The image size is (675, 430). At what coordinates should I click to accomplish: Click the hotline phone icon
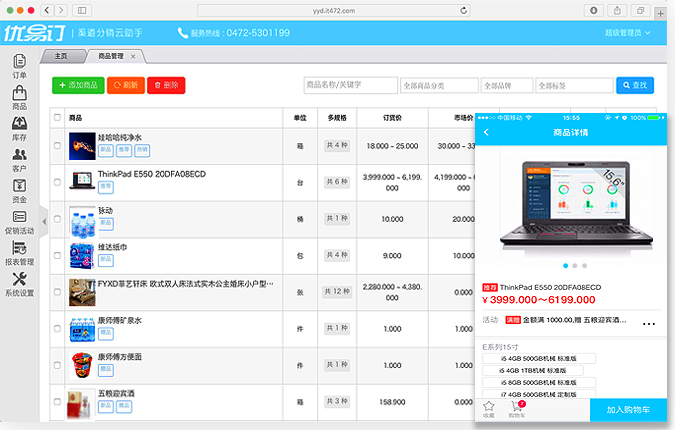click(183, 33)
